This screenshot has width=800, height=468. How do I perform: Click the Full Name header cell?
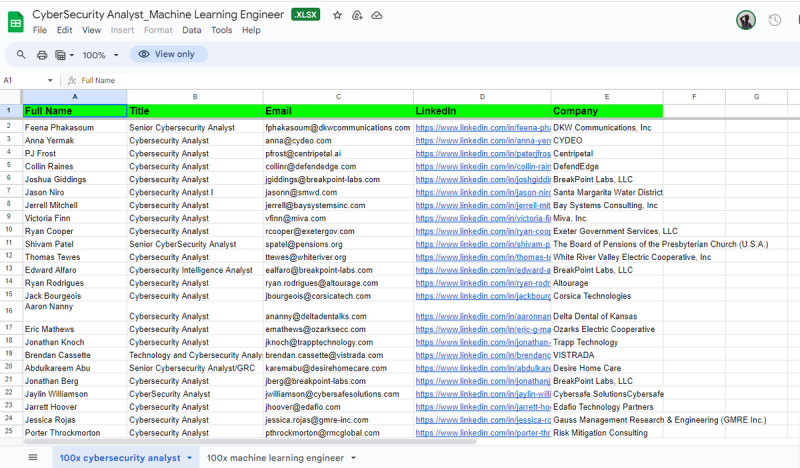75,111
